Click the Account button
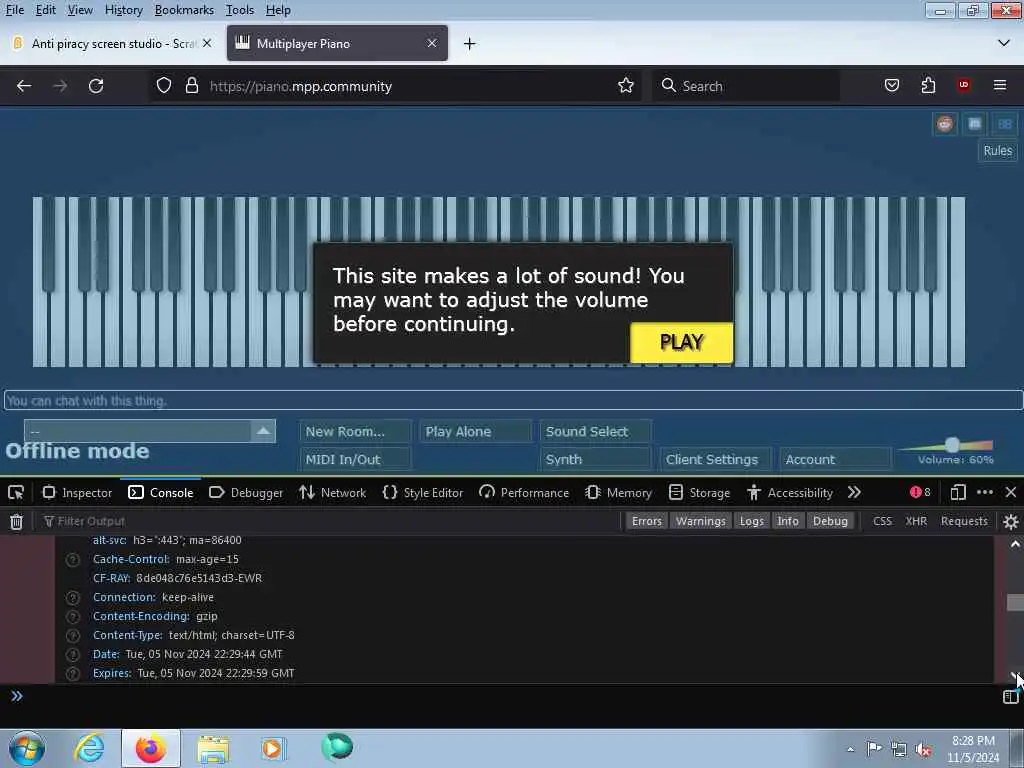The height and width of the screenshot is (768, 1024). click(835, 459)
